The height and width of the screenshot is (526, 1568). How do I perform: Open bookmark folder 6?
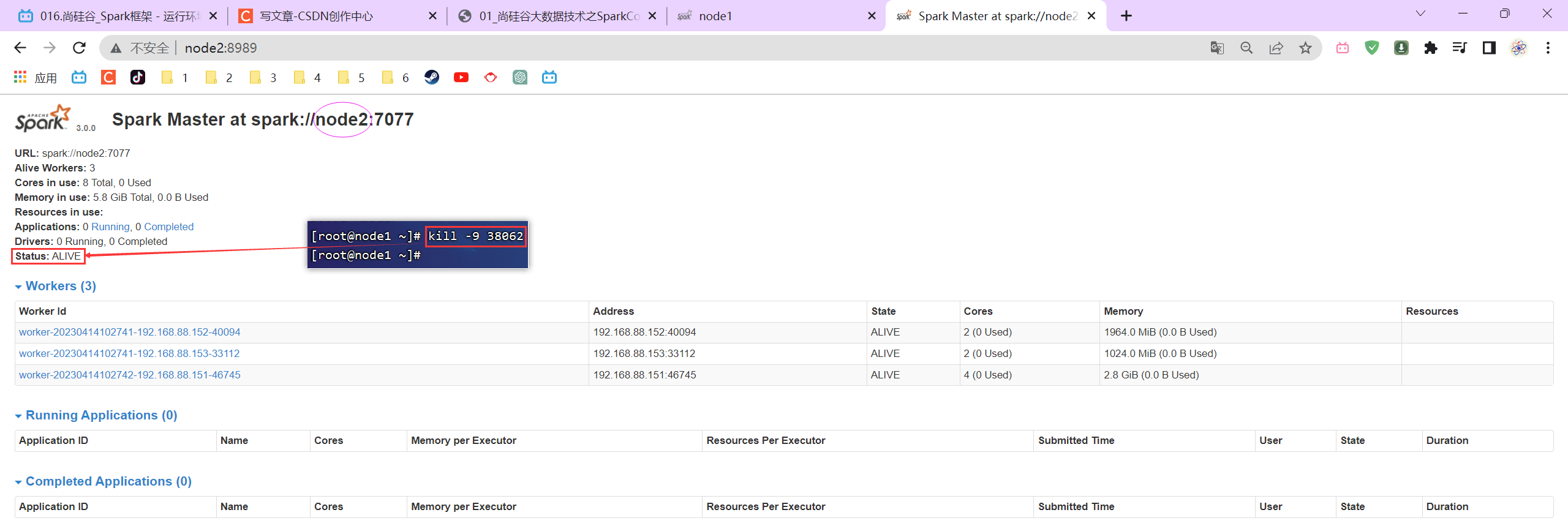[395, 77]
